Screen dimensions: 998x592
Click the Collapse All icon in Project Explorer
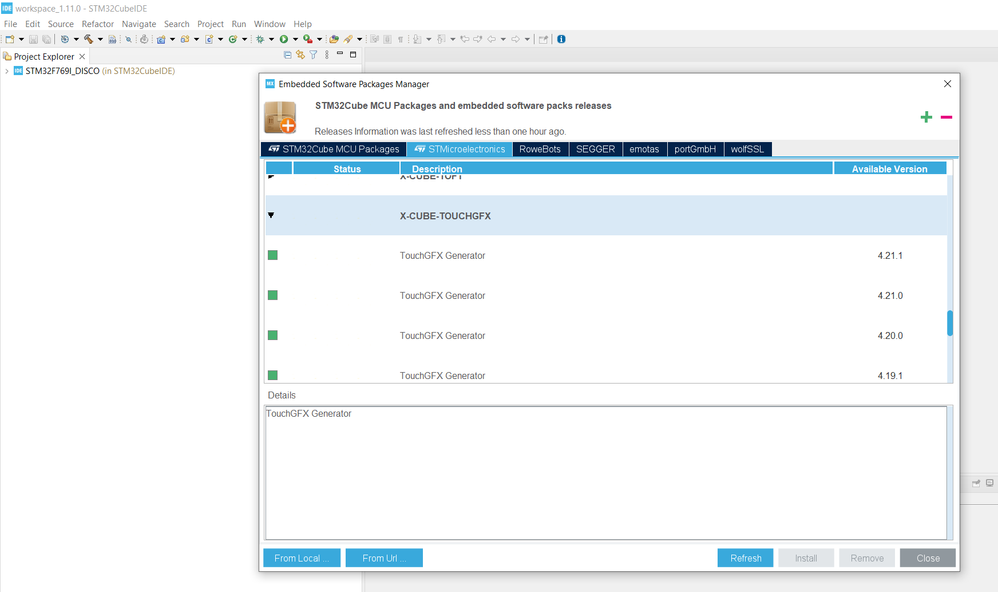[287, 55]
